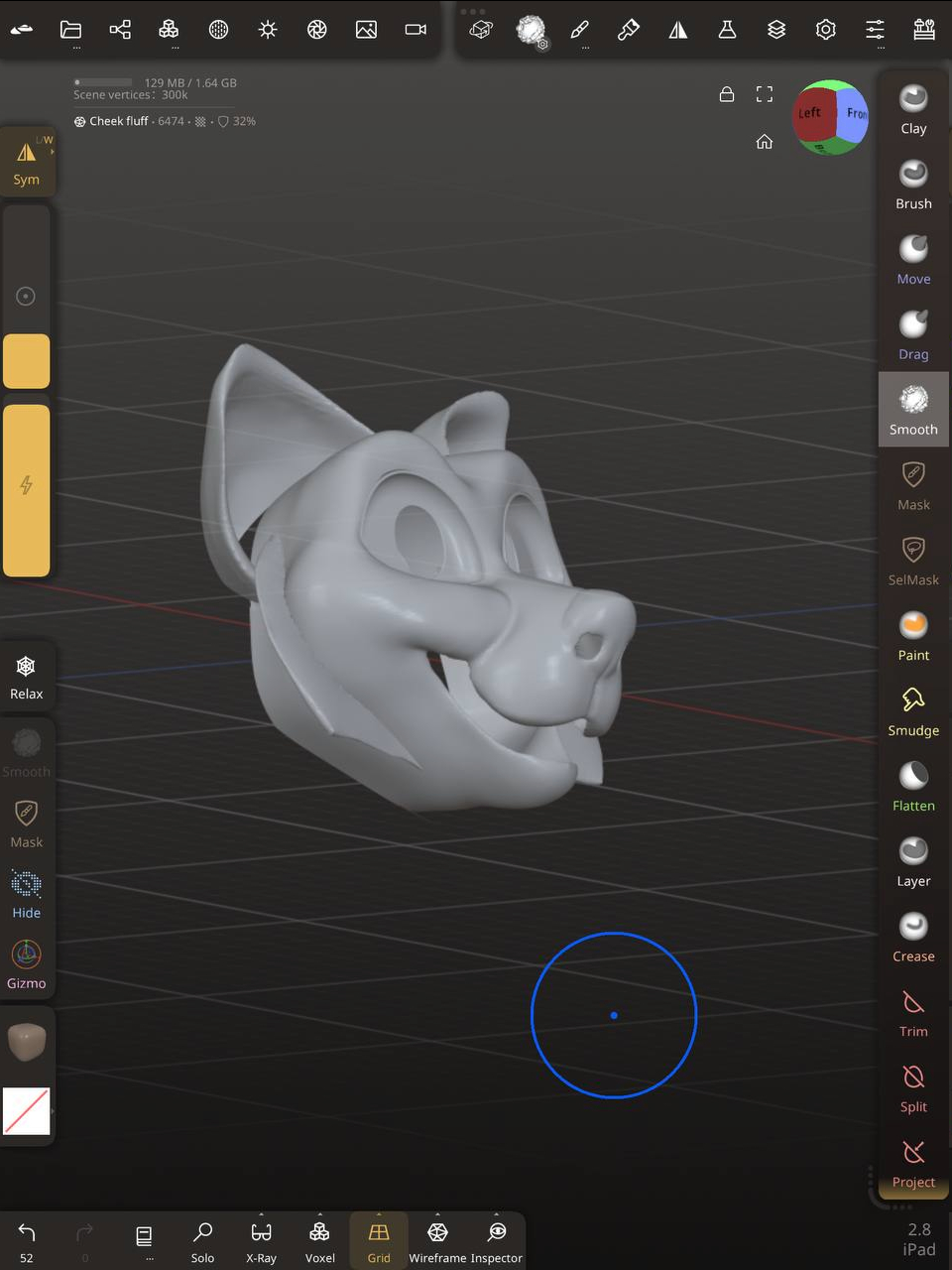
Task: Click the Relax shortcut on left panel
Action: tap(27, 676)
